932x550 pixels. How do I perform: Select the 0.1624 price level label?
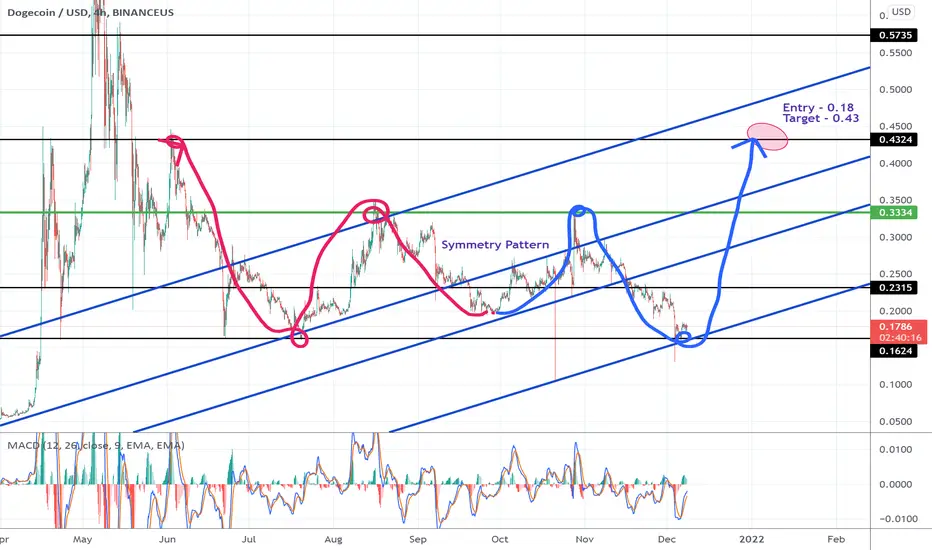[895, 351]
